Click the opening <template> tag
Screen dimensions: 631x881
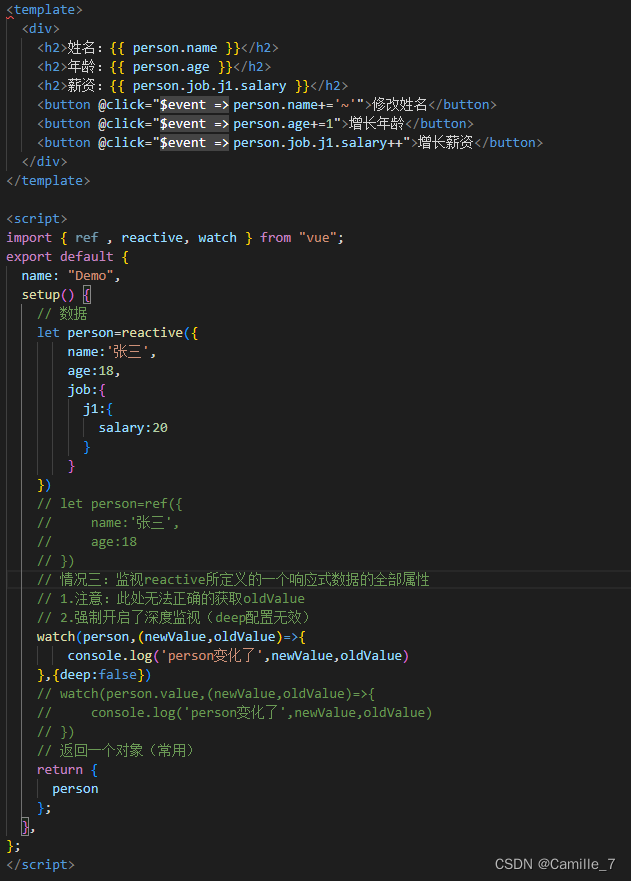[44, 10]
